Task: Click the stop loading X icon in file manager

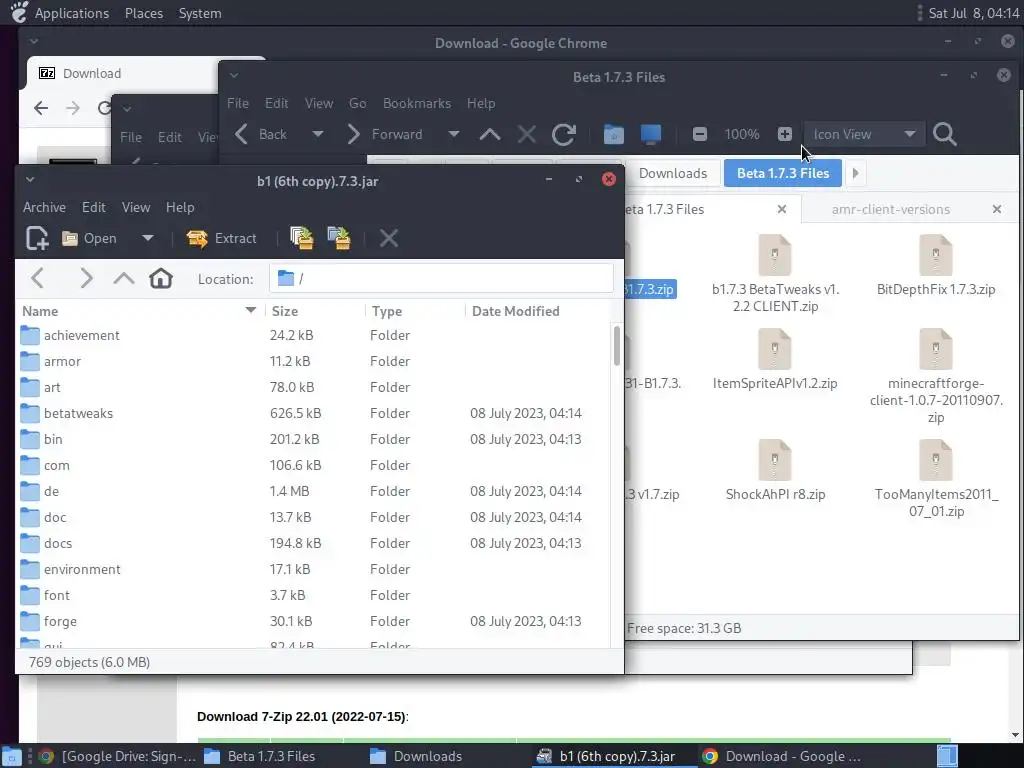Action: [526, 135]
